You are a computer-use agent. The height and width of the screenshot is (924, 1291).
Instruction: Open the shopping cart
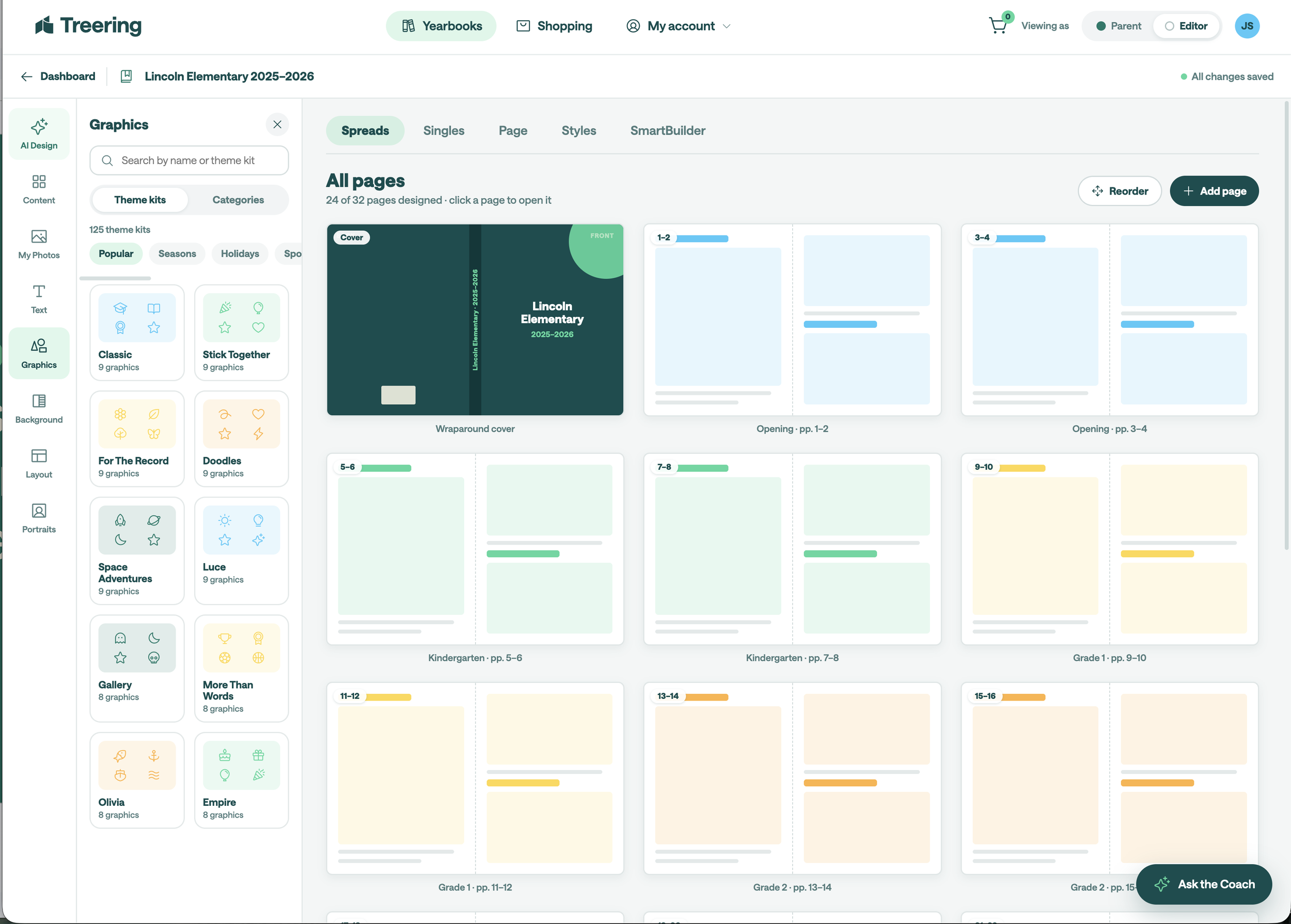[x=998, y=26]
